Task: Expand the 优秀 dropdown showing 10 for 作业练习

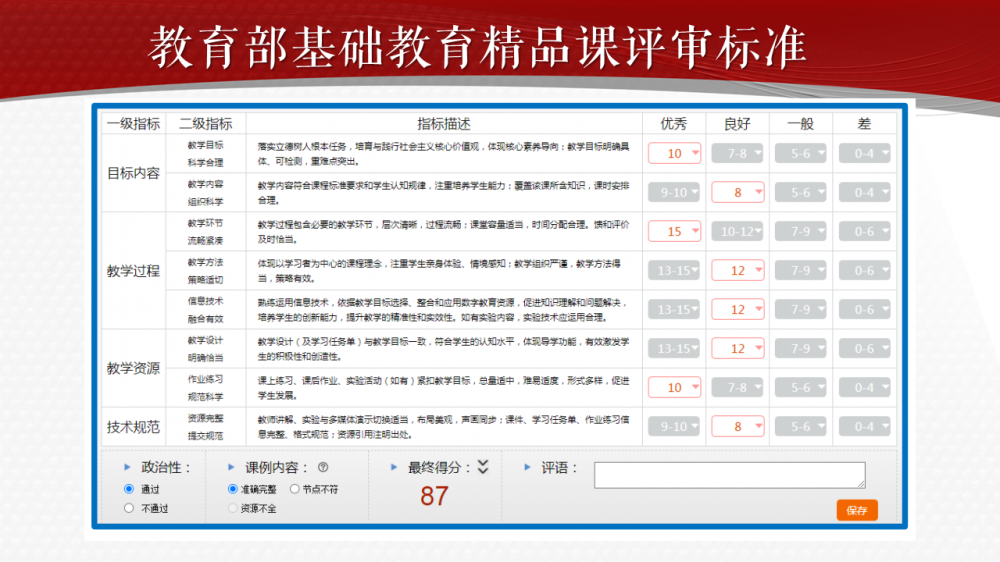Action: point(675,387)
